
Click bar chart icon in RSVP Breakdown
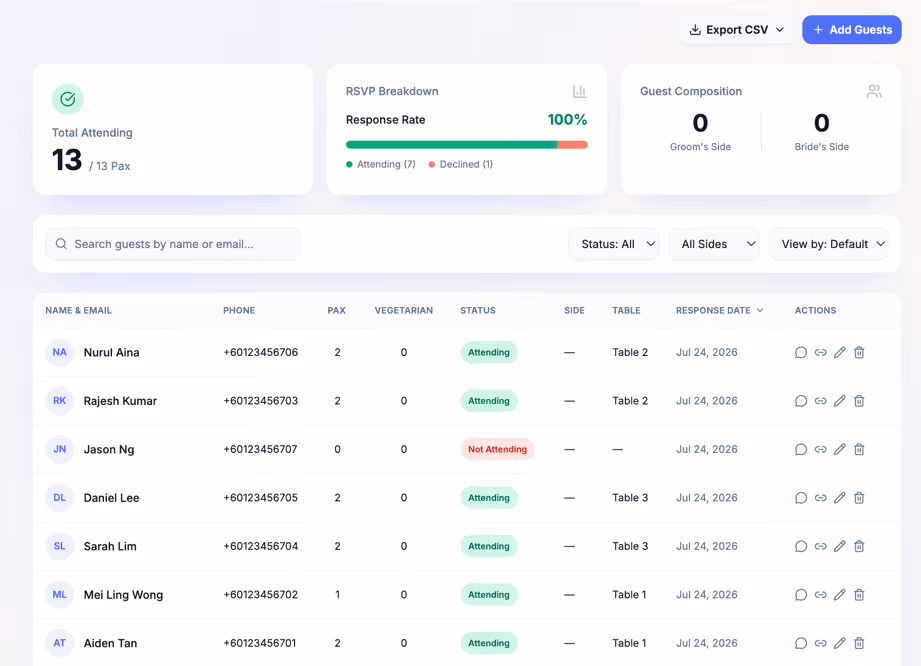click(579, 91)
